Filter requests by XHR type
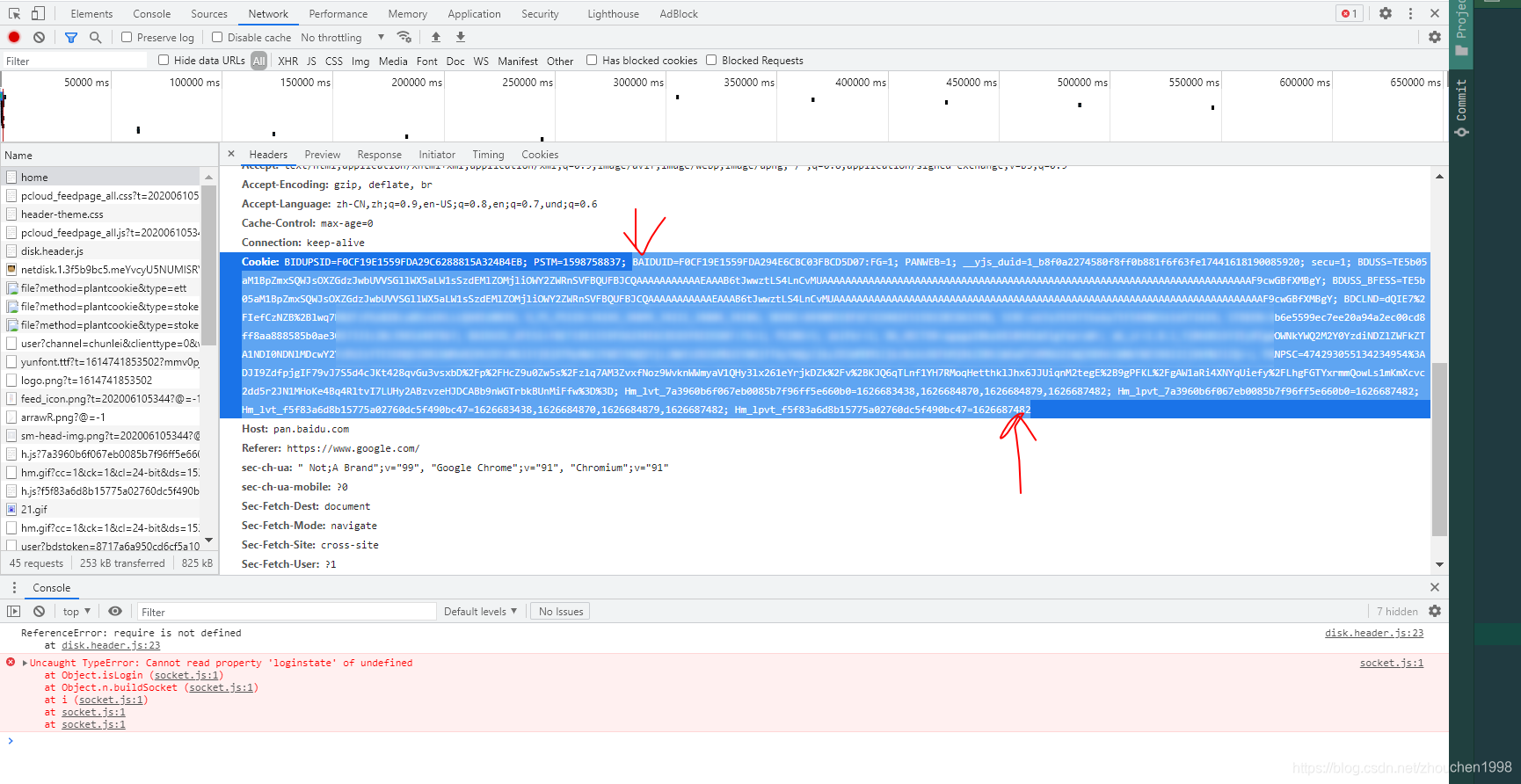Image resolution: width=1521 pixels, height=784 pixels. (287, 61)
